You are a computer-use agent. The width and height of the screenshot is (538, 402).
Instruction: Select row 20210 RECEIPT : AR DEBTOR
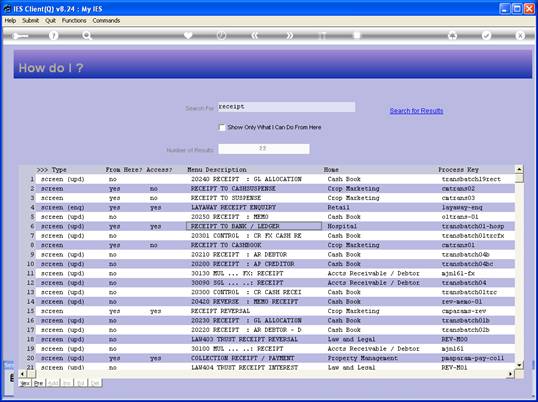point(275,255)
